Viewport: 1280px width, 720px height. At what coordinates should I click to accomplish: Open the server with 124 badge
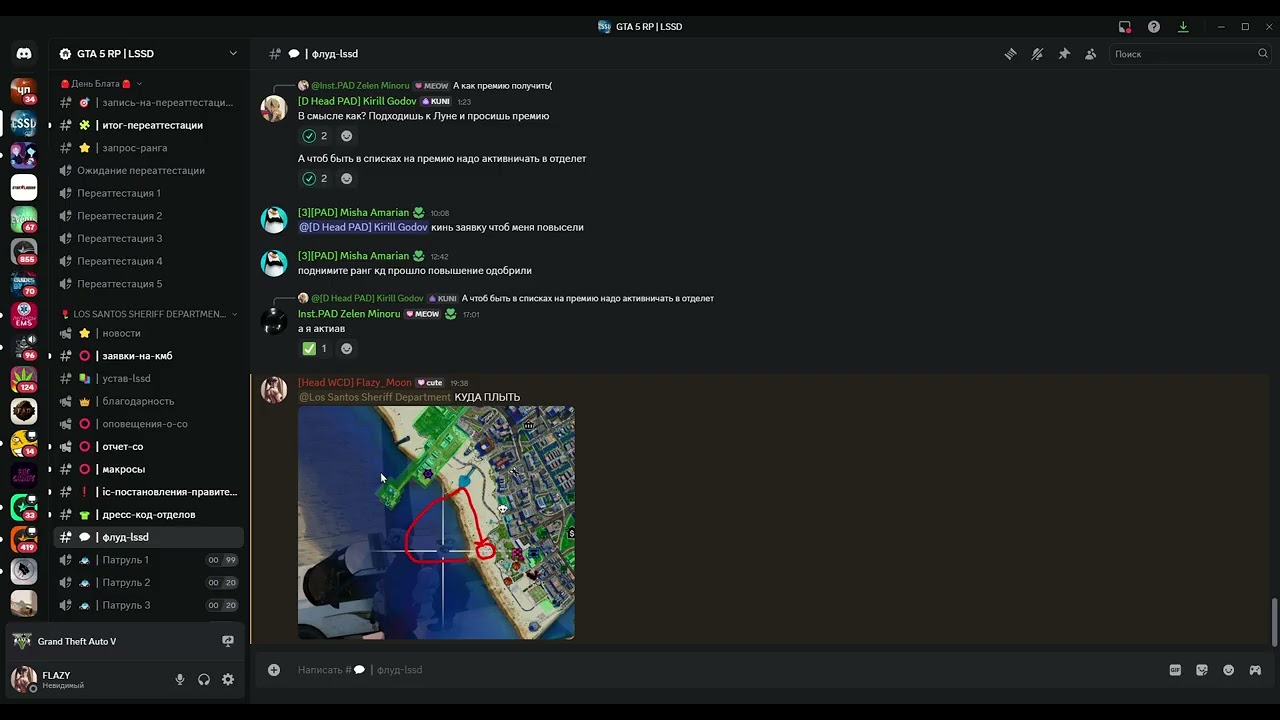pyautogui.click(x=24, y=378)
